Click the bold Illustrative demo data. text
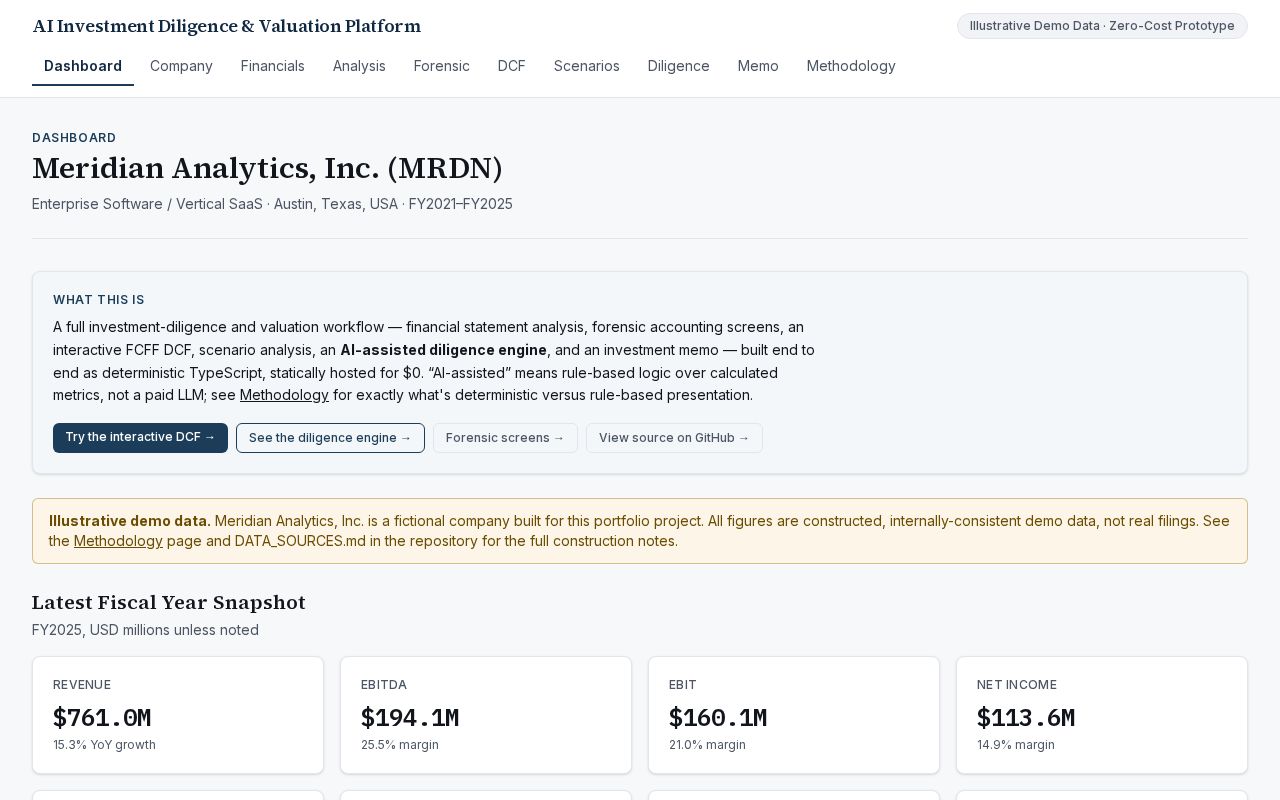Screen dimensions: 1280x800 (x=130, y=521)
